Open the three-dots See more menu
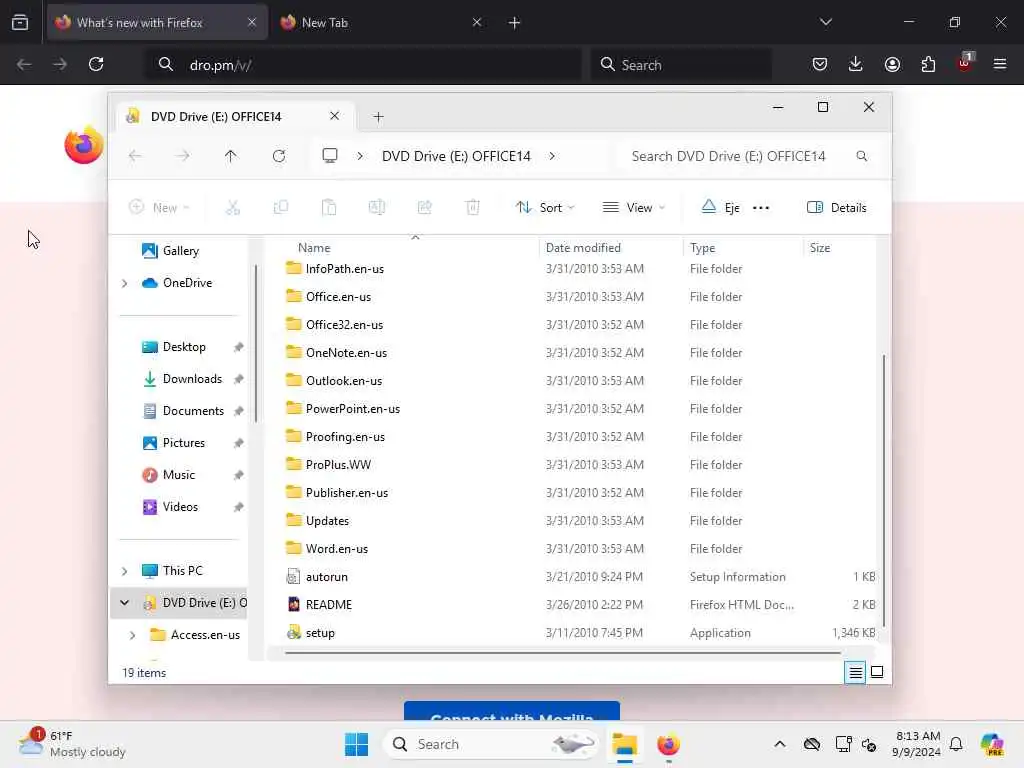This screenshot has width=1024, height=768. (761, 208)
